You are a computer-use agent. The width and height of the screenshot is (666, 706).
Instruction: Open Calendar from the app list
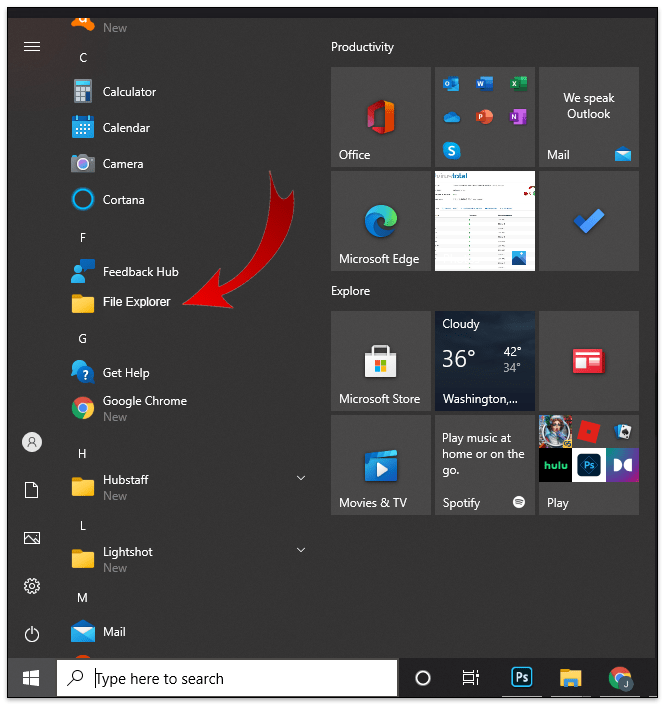click(189, 127)
